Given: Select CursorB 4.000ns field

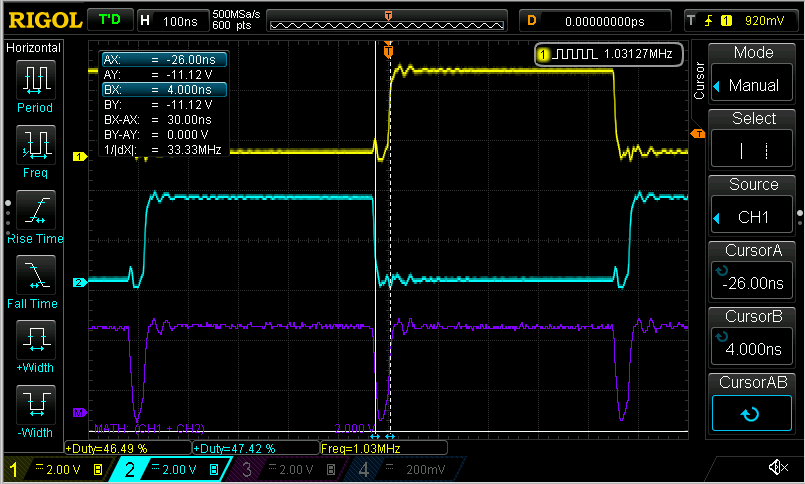Looking at the screenshot, I should 751,347.
